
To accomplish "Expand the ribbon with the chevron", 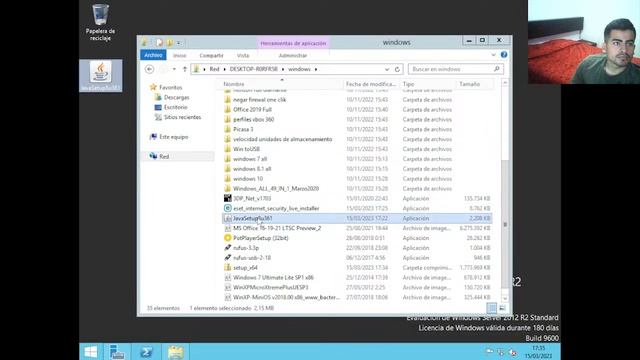I will [493, 55].
